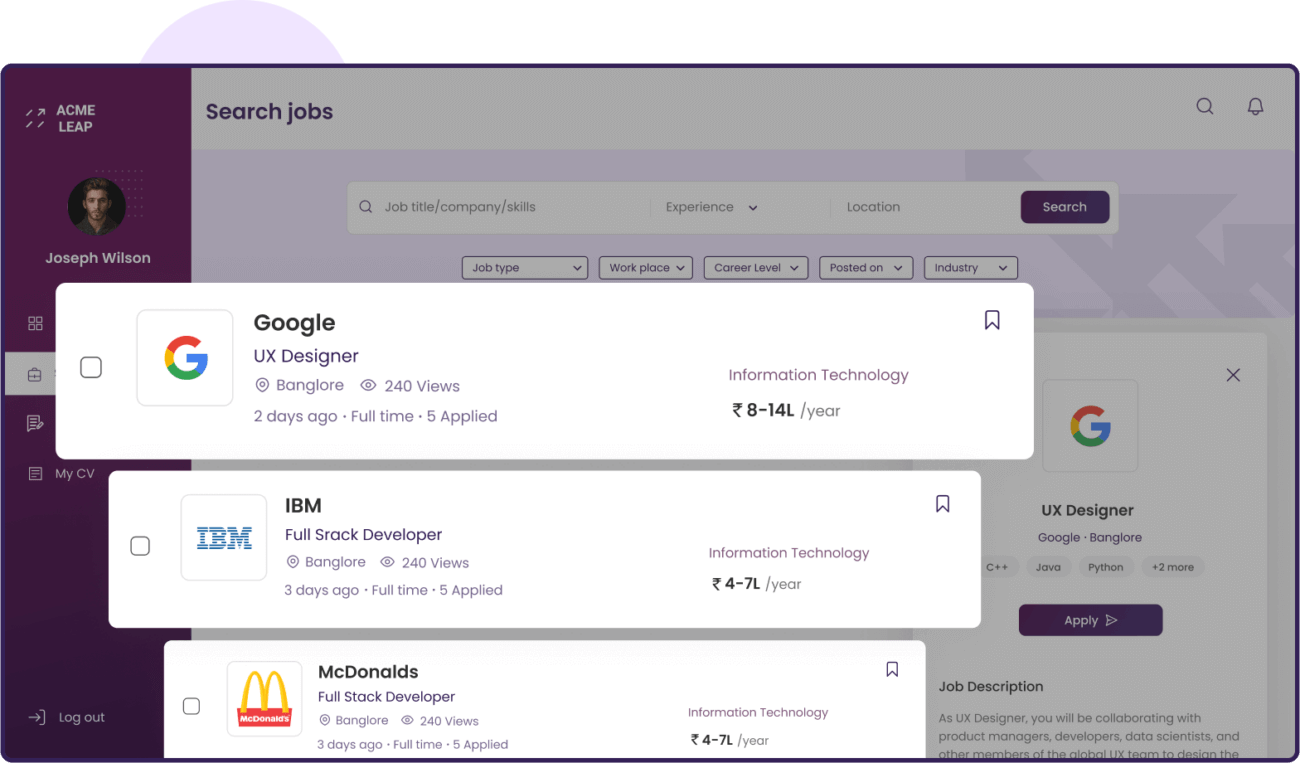The width and height of the screenshot is (1300, 763).
Task: Open the dashboard grid icon in sidebar
Action: (x=35, y=323)
